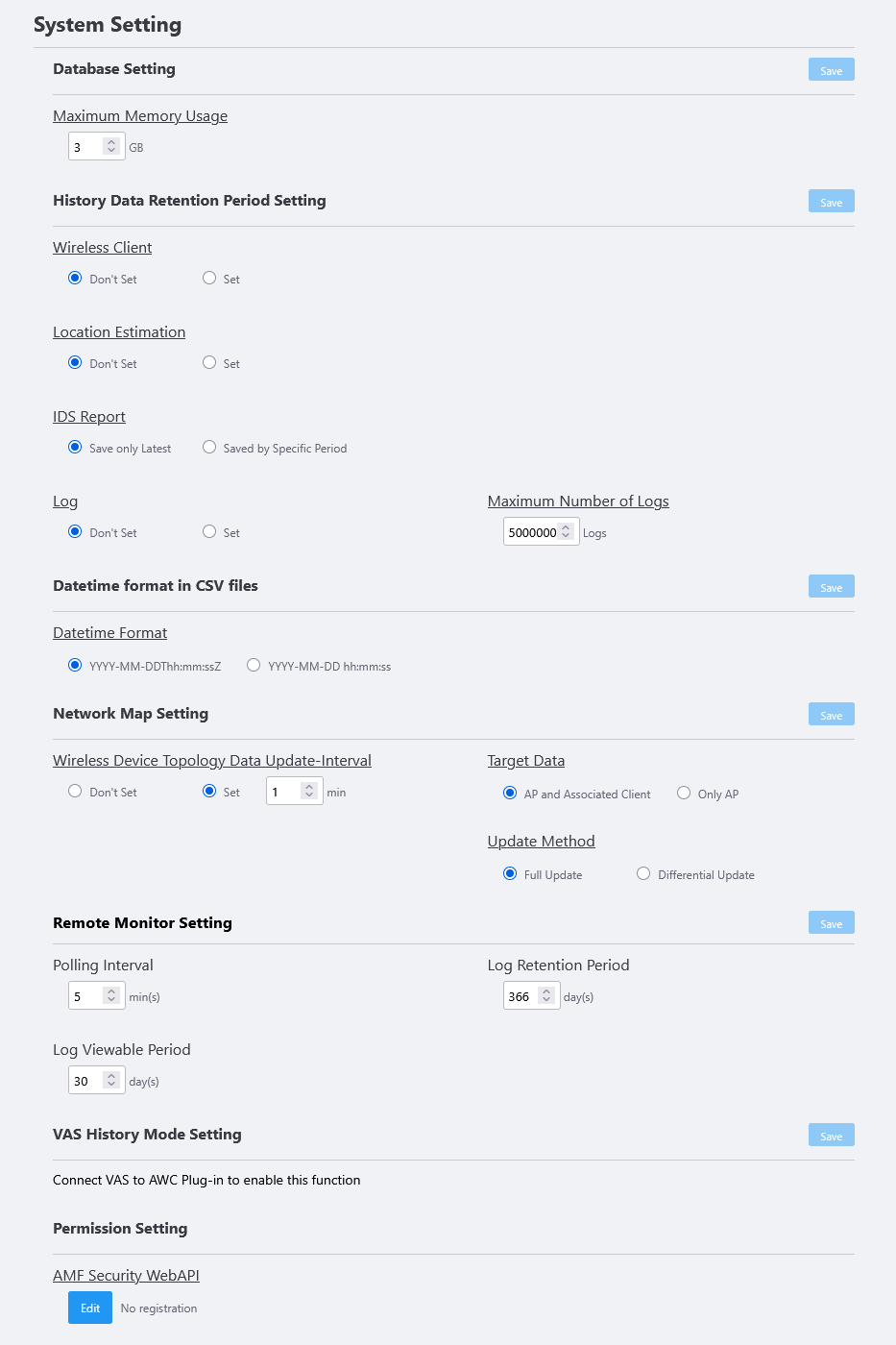Open the Wireless Device Topology Data Update-Interval link
The width and height of the screenshot is (896, 1345).
click(x=212, y=760)
